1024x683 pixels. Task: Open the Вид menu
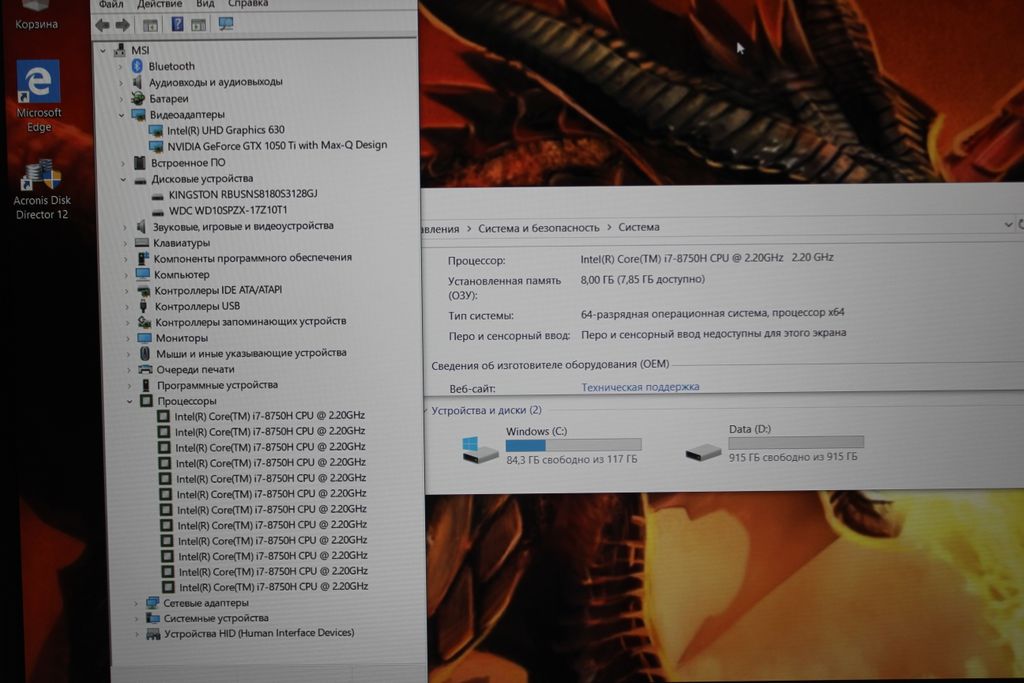click(x=205, y=4)
